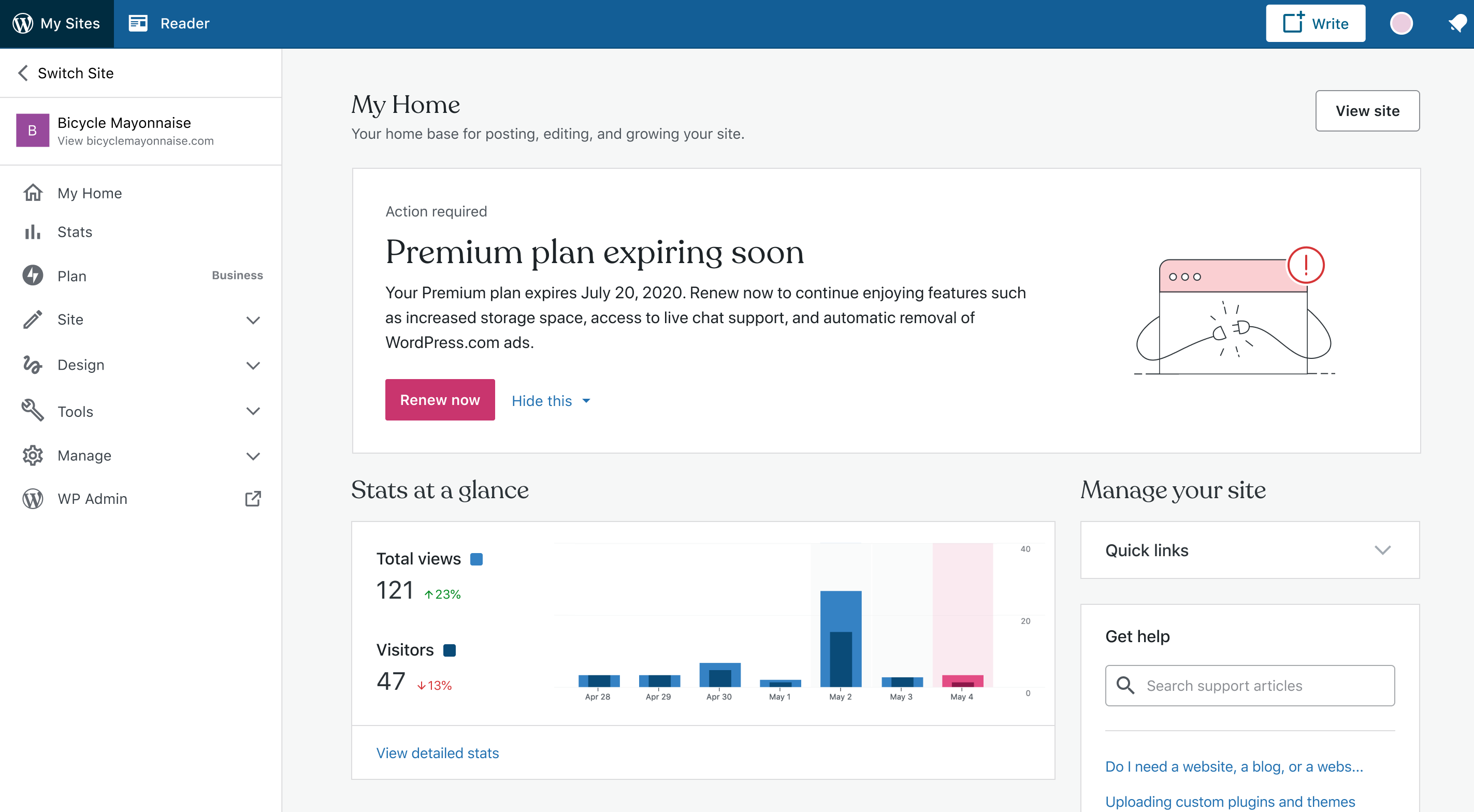Click the WP Admin external link icon
Viewport: 1474px width, 812px height.
(253, 498)
